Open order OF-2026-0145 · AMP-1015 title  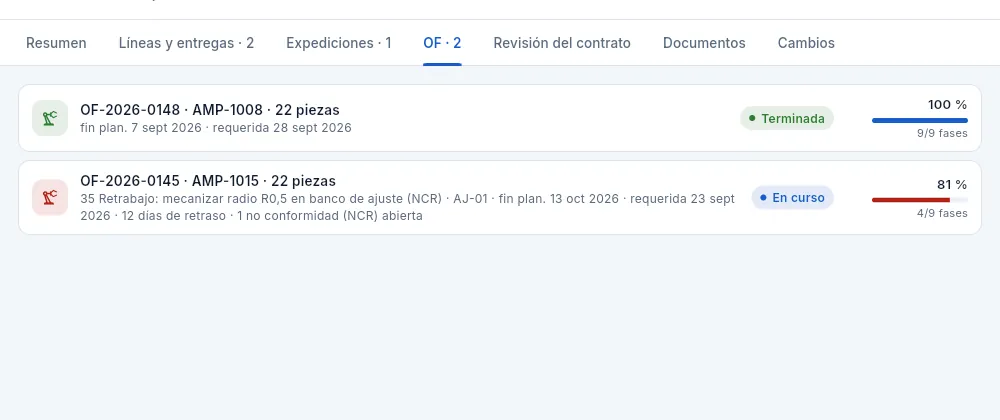pyautogui.click(x=208, y=181)
